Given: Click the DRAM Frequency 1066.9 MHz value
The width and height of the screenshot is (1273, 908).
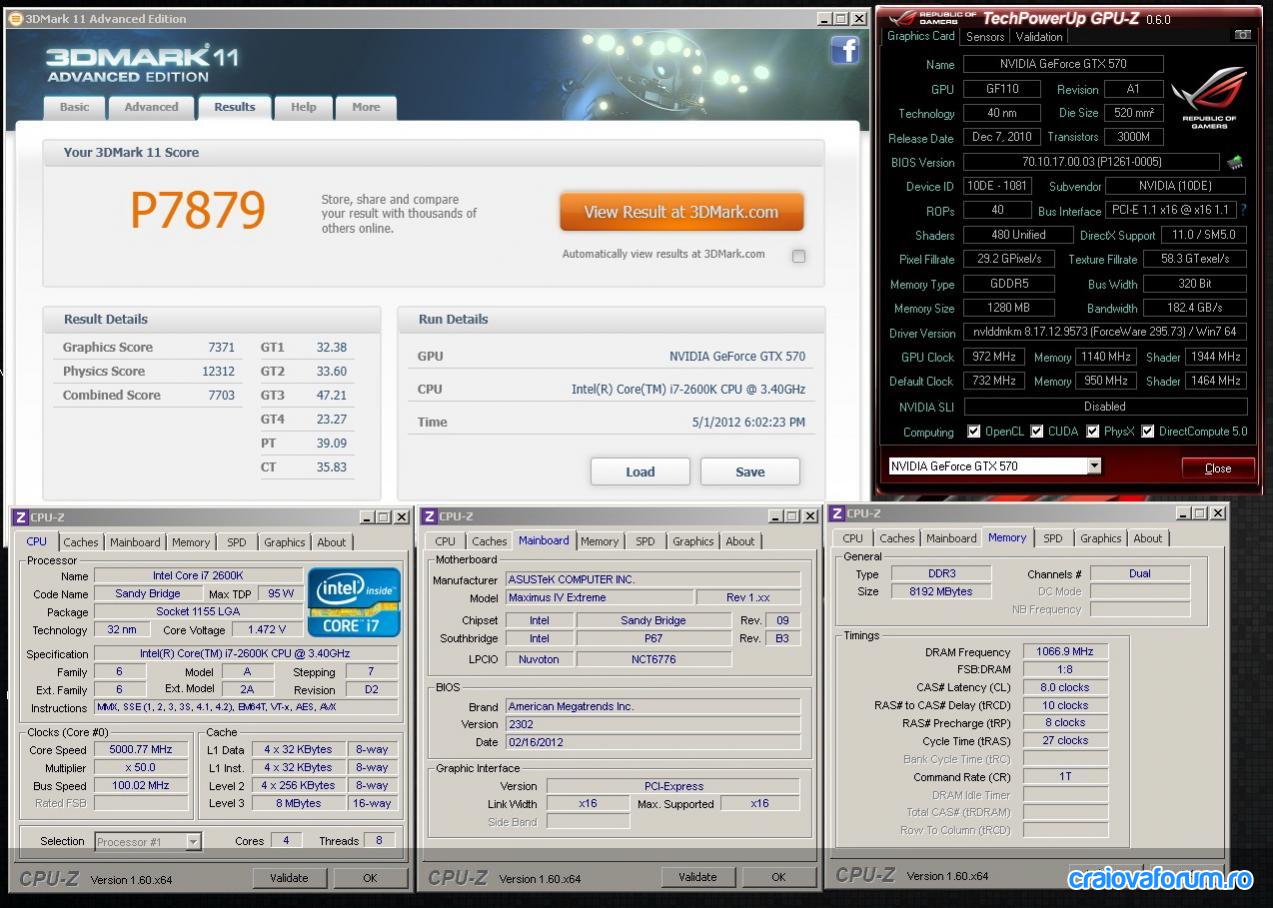Looking at the screenshot, I should click(x=1065, y=652).
